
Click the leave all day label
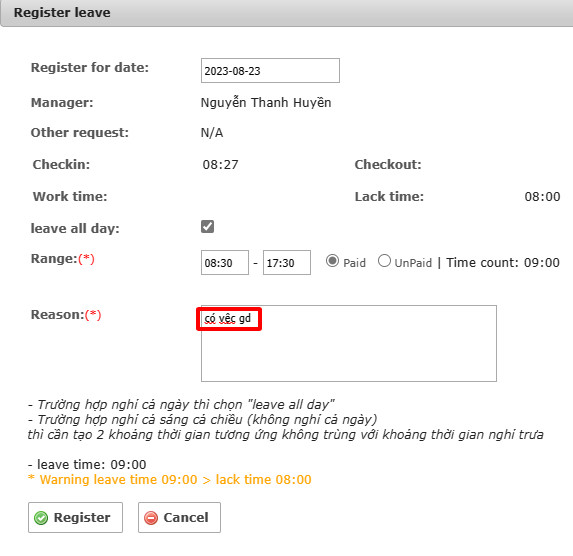tap(75, 228)
